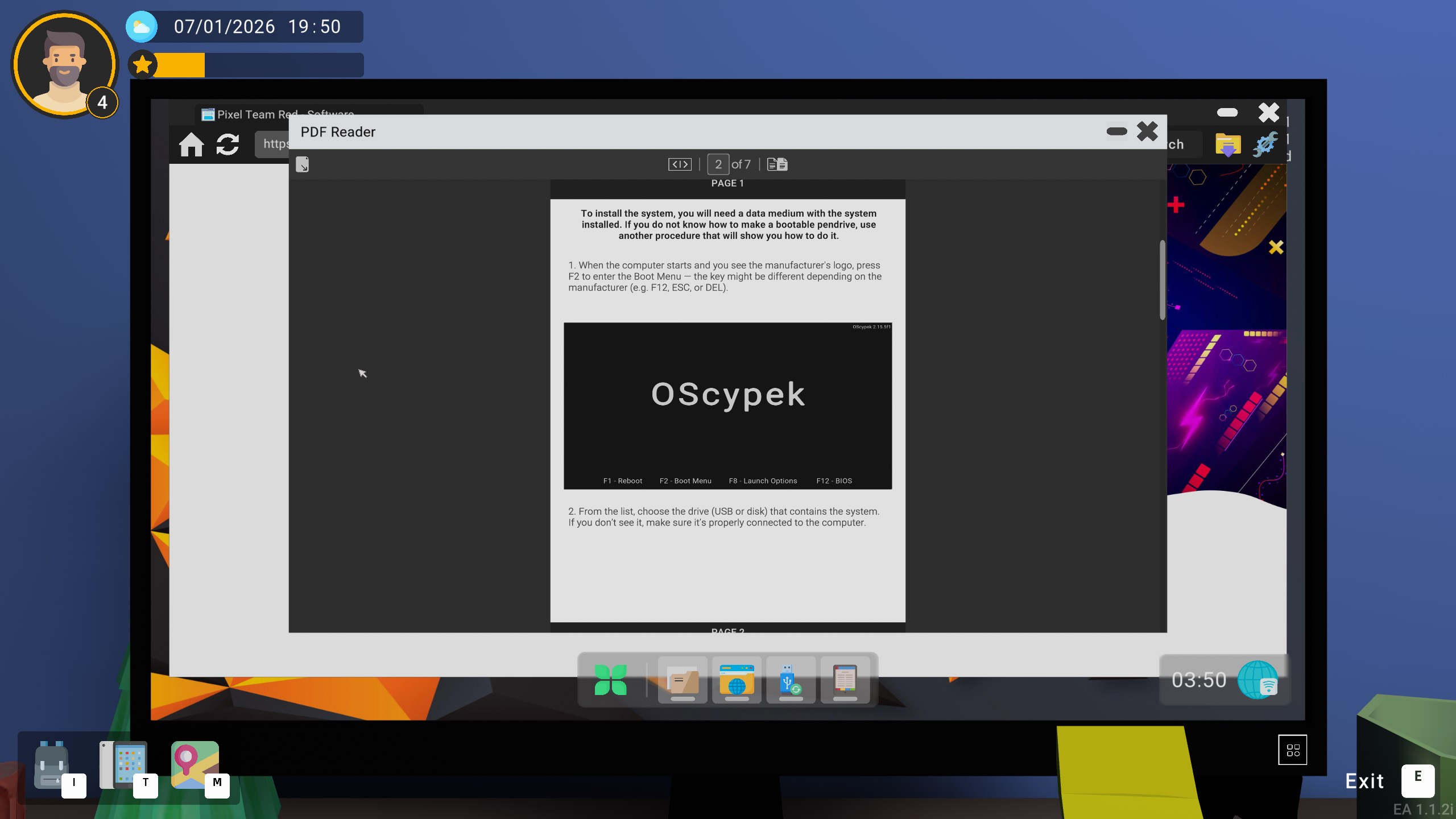The height and width of the screenshot is (819, 1456).
Task: Open the browser downloads folder icon
Action: click(x=1227, y=144)
